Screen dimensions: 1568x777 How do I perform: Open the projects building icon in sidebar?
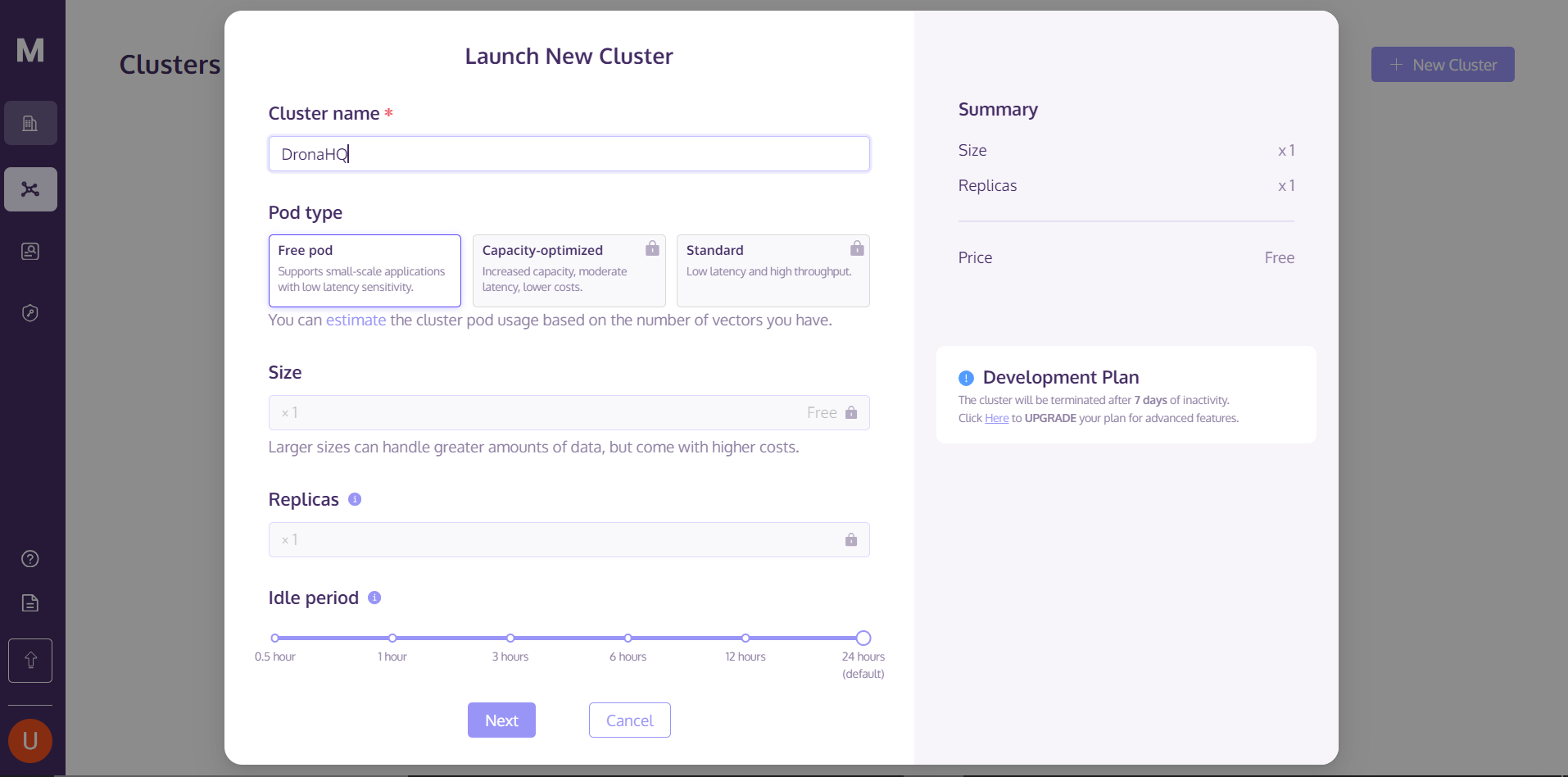(x=30, y=123)
